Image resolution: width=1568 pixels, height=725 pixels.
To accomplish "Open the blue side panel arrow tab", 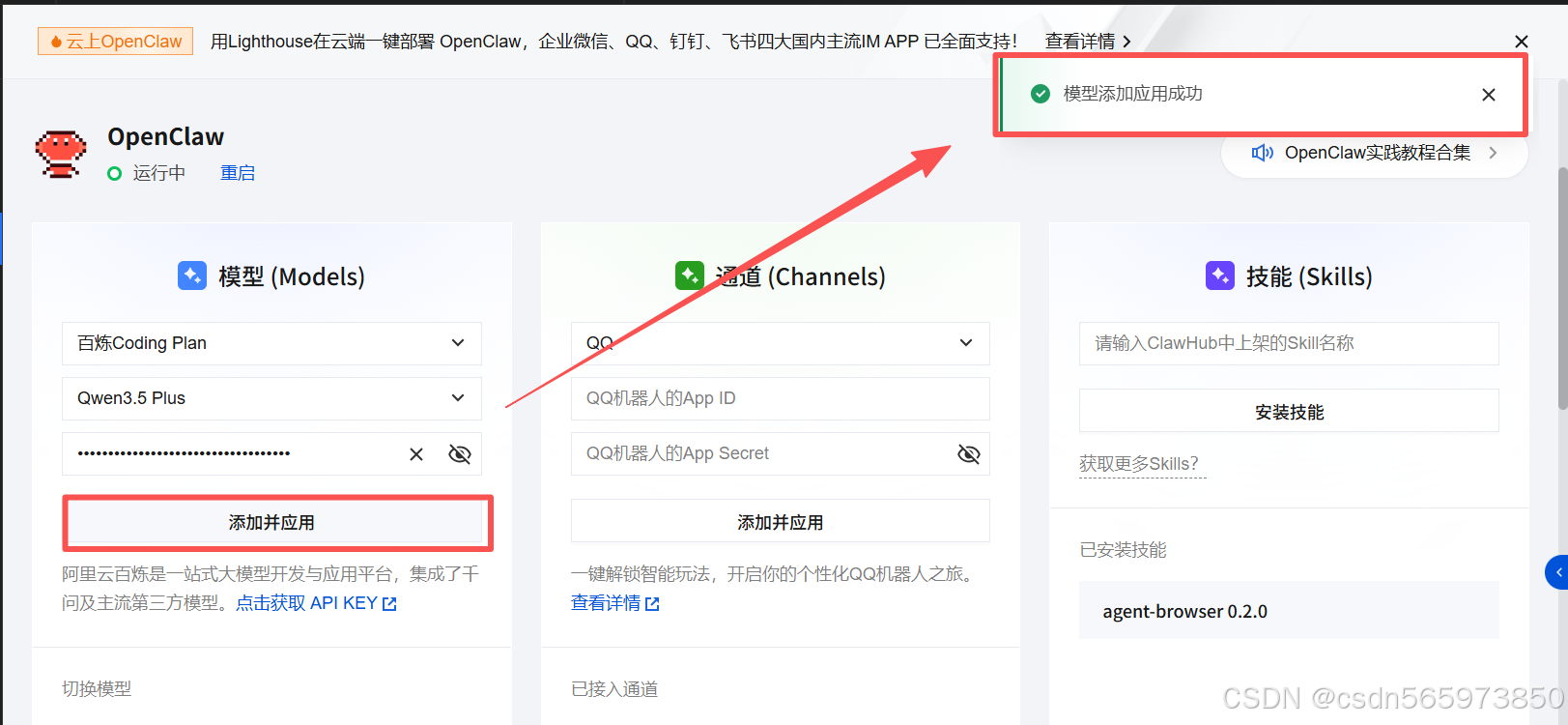I will tap(1556, 572).
